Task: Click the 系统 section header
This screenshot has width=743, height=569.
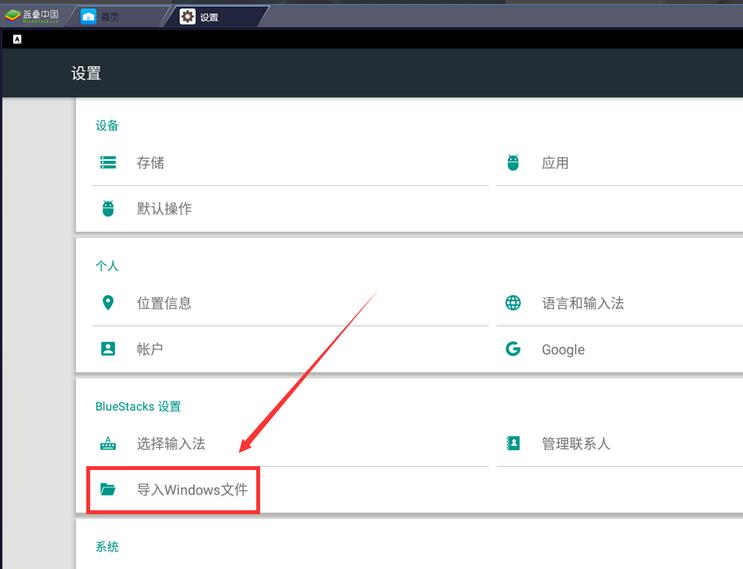Action: (x=107, y=547)
